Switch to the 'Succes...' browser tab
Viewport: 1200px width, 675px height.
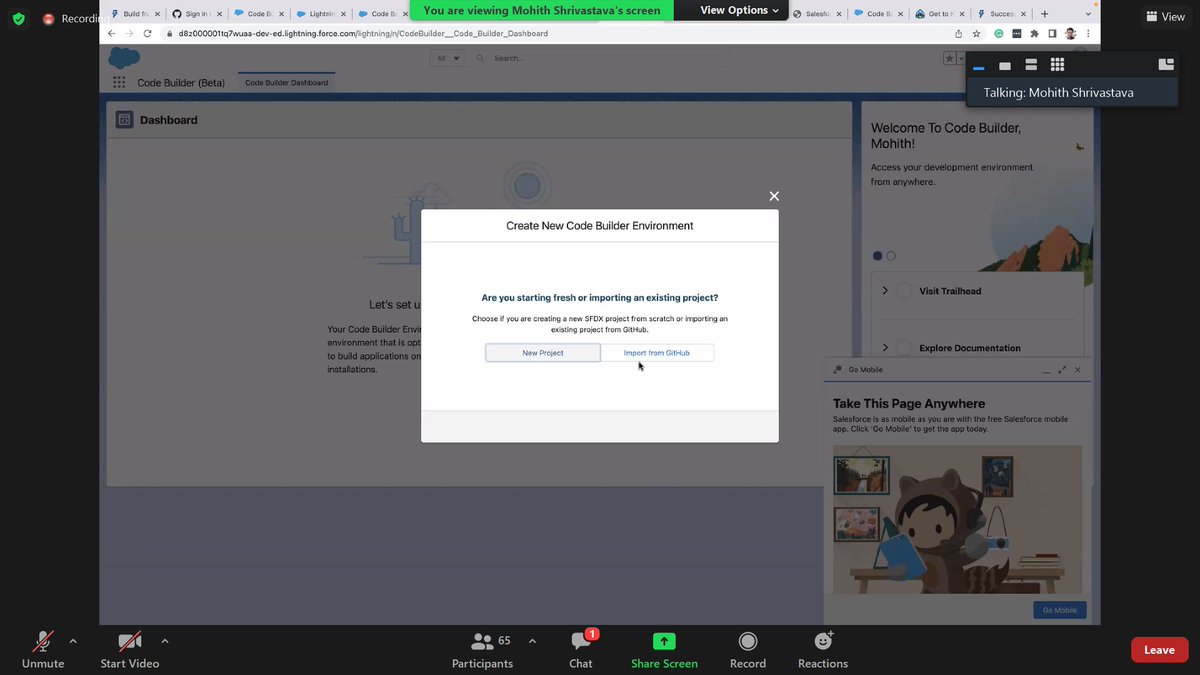click(1001, 14)
